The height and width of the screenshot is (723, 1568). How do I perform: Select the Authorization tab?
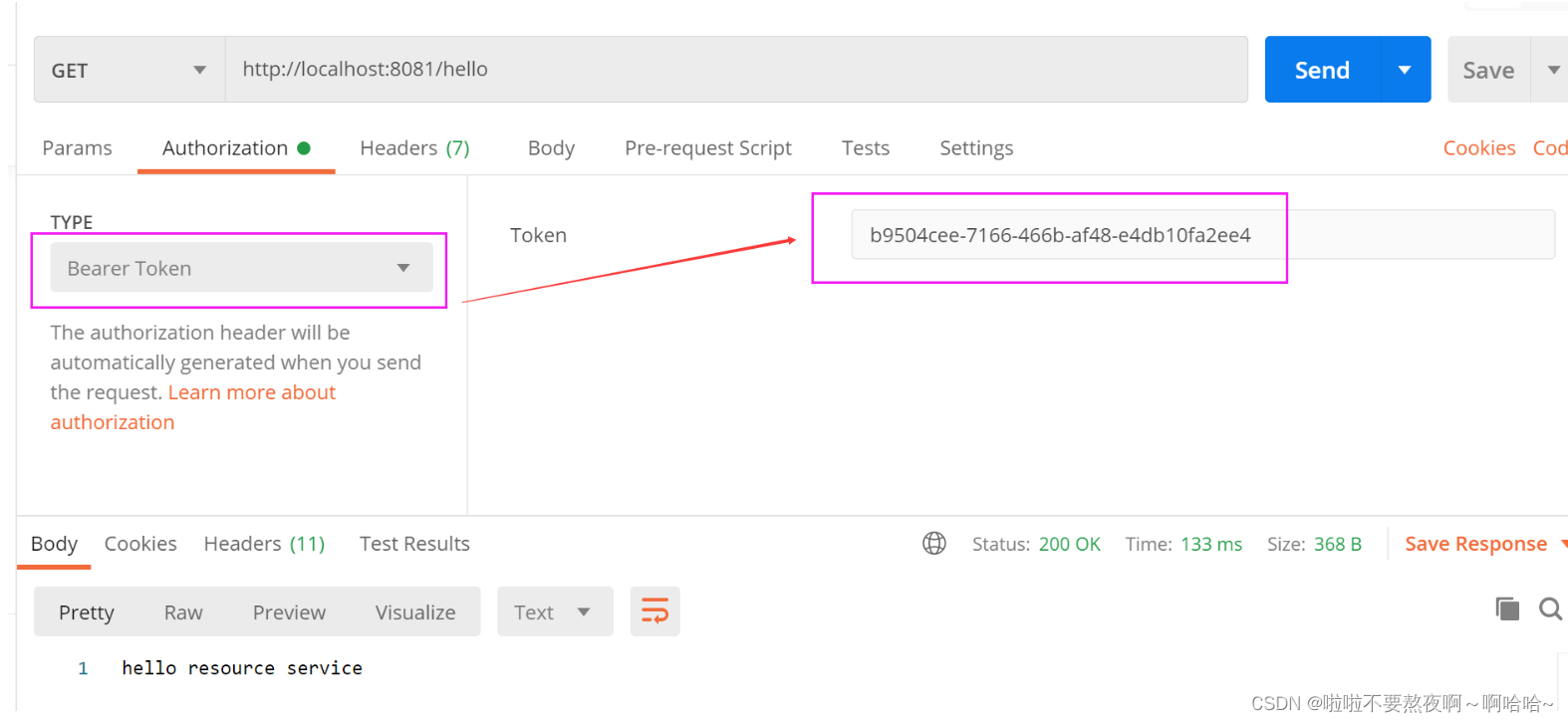(x=236, y=148)
